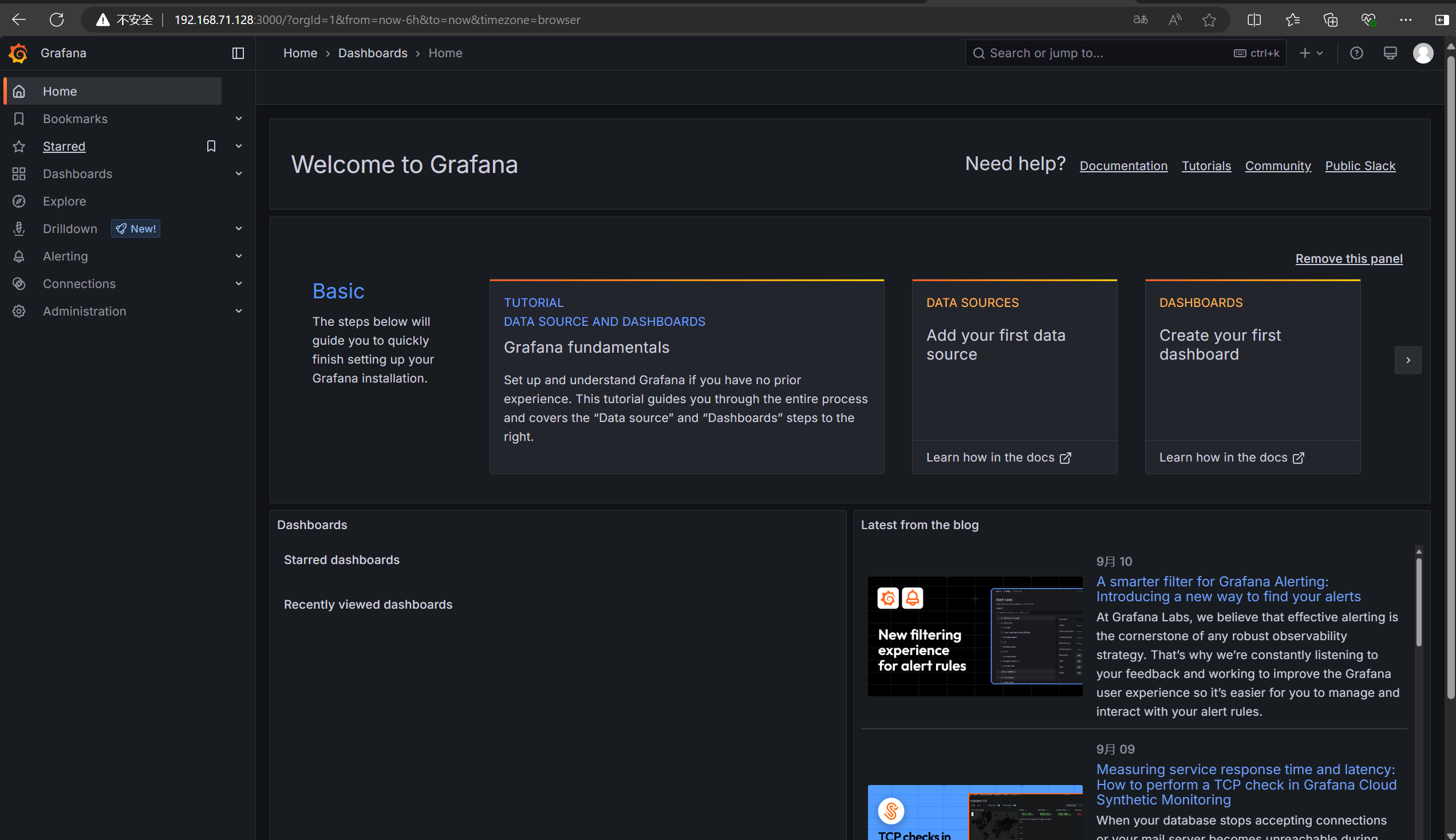Open the plus New dropdown
The width and height of the screenshot is (1456, 840).
coord(1311,53)
